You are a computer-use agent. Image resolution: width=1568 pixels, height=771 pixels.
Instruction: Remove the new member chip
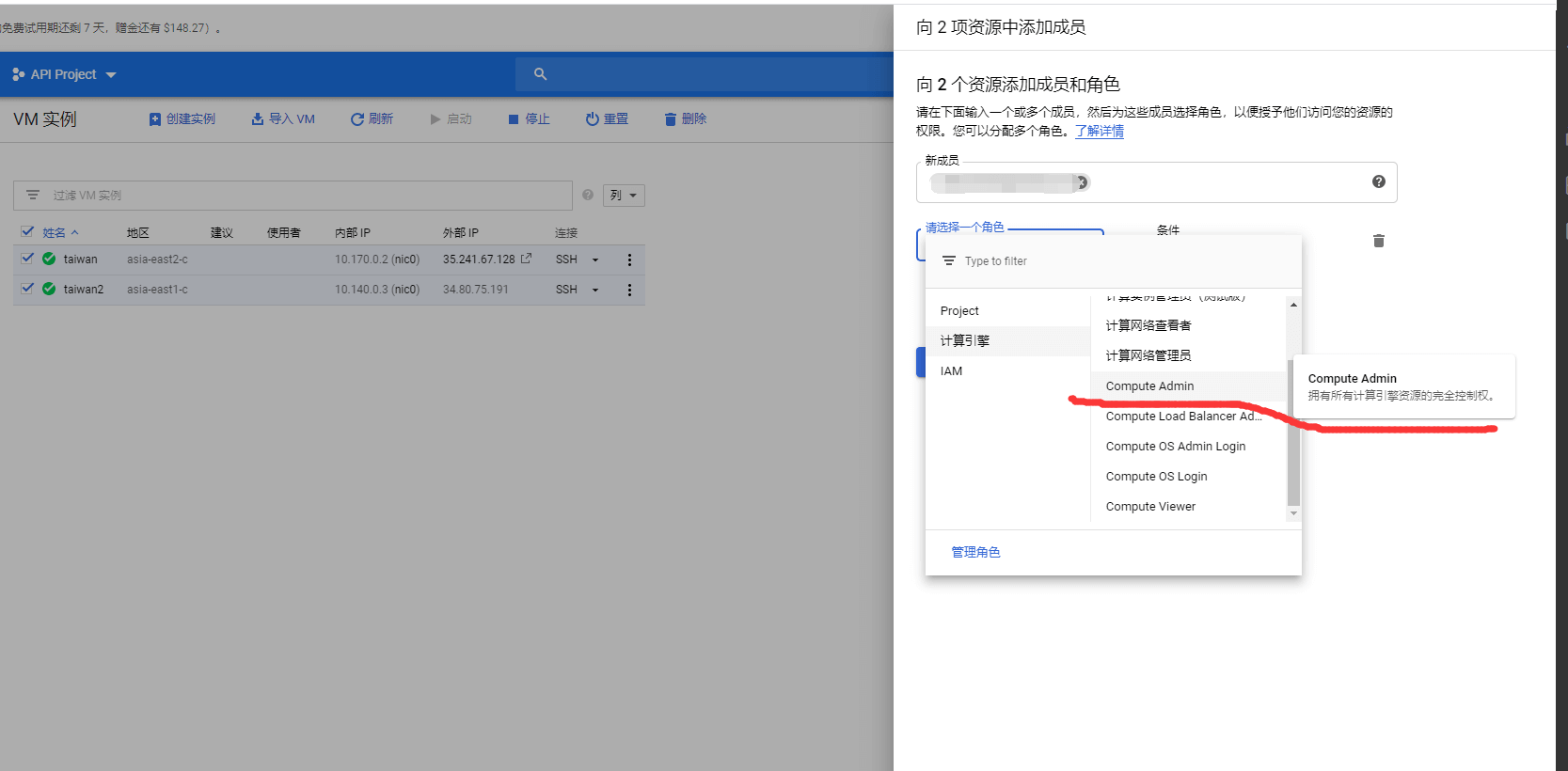pyautogui.click(x=1082, y=182)
